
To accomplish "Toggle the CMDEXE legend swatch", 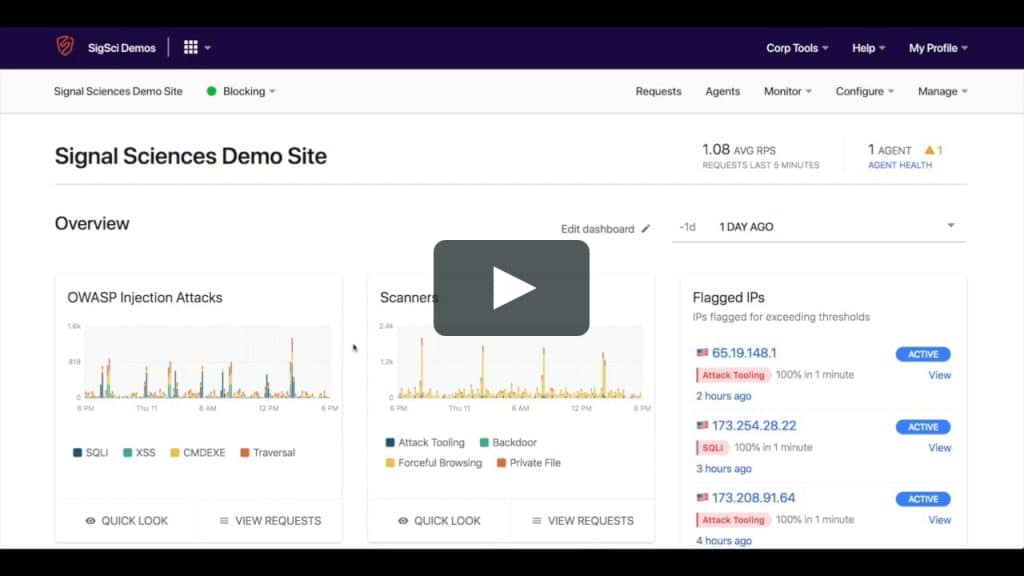I will coord(174,453).
